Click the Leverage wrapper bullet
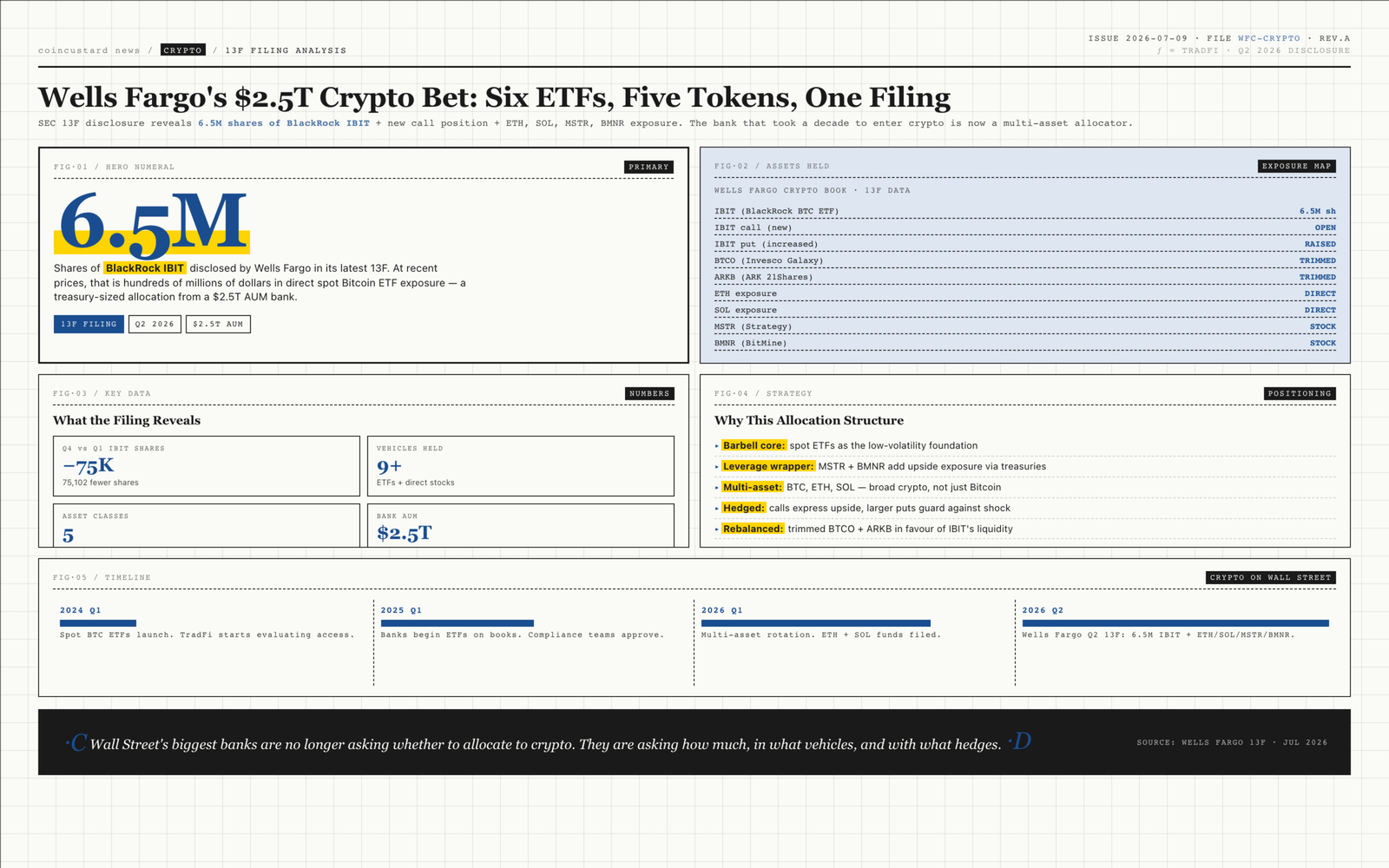Screen dimensions: 1389x868 click(1024, 466)
